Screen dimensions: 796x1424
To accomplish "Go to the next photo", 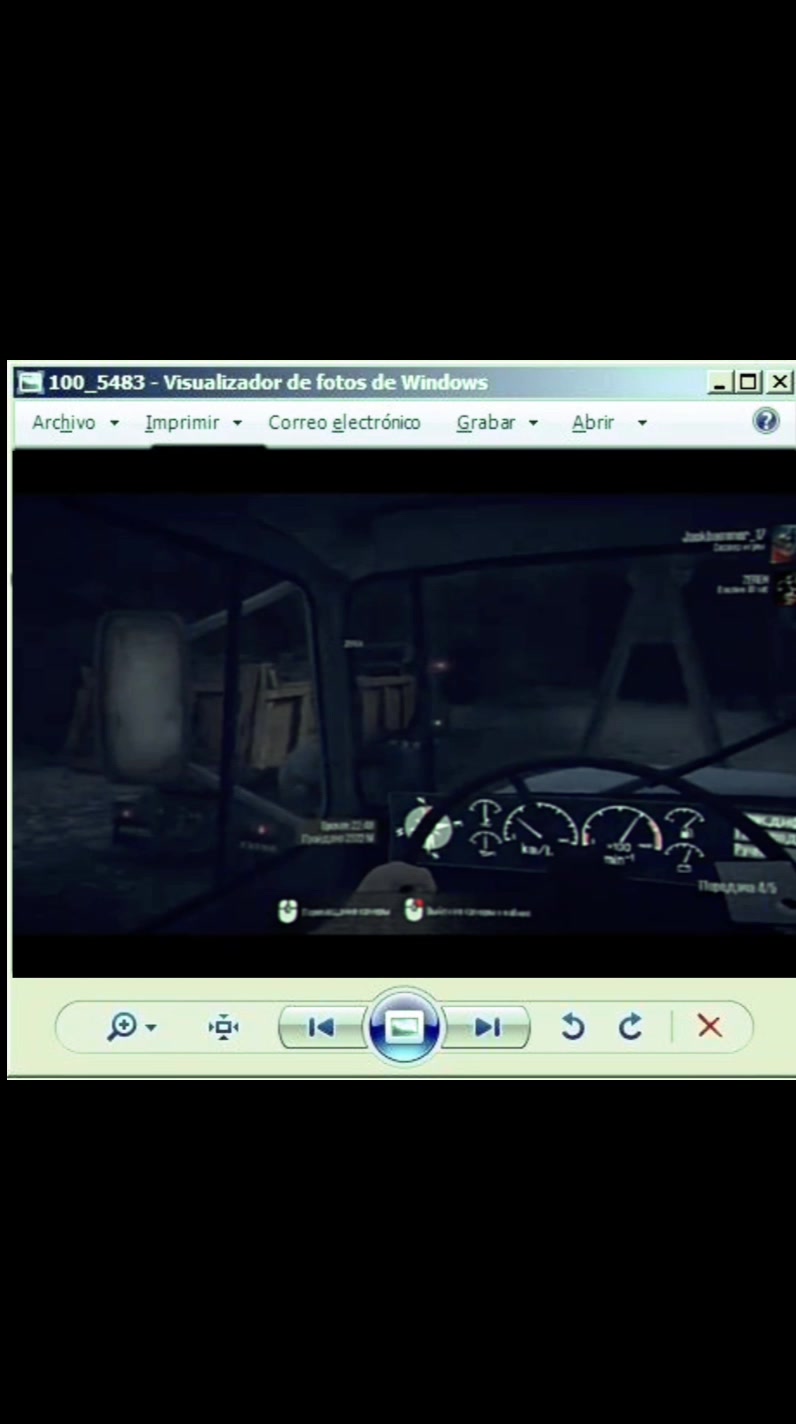I will (x=487, y=1027).
